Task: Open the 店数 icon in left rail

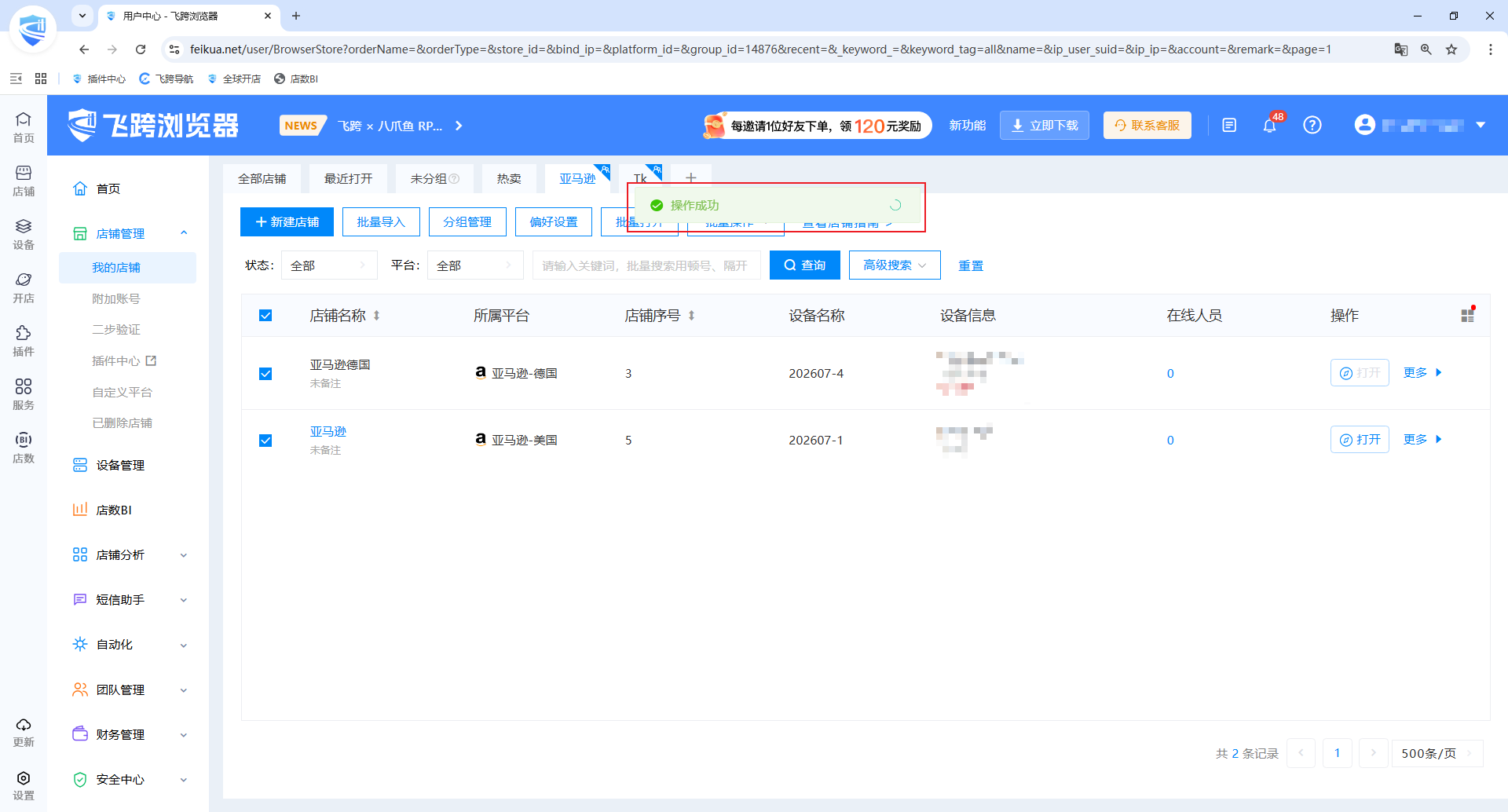Action: coord(24,448)
